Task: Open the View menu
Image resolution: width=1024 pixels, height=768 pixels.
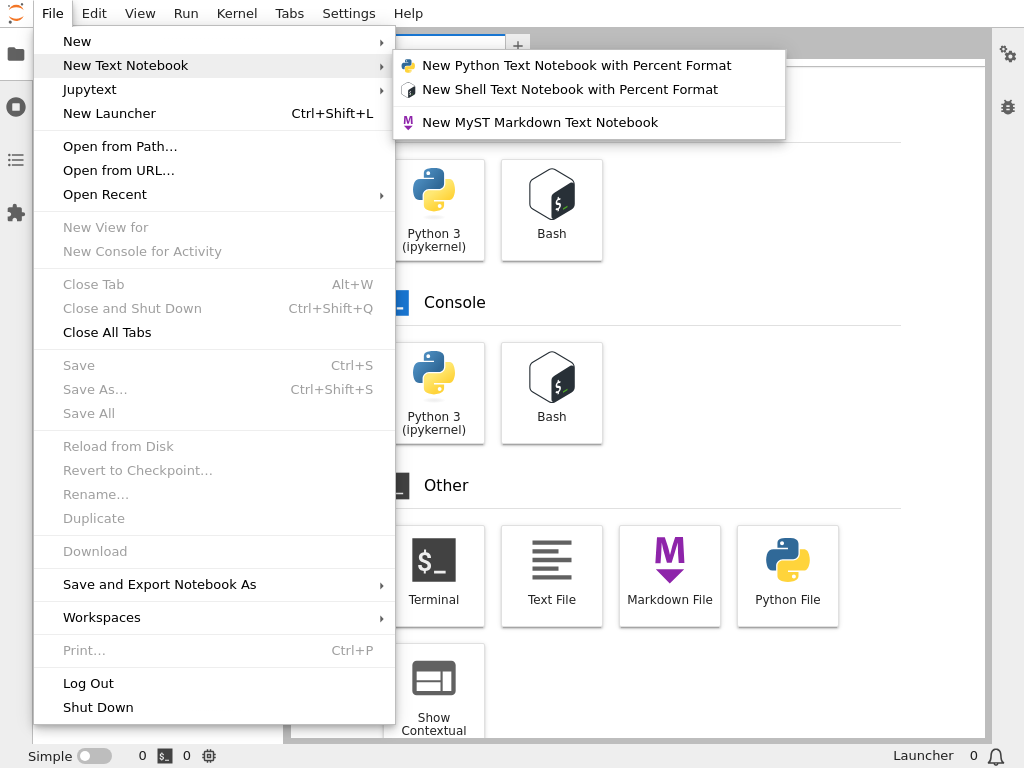Action: click(x=140, y=14)
